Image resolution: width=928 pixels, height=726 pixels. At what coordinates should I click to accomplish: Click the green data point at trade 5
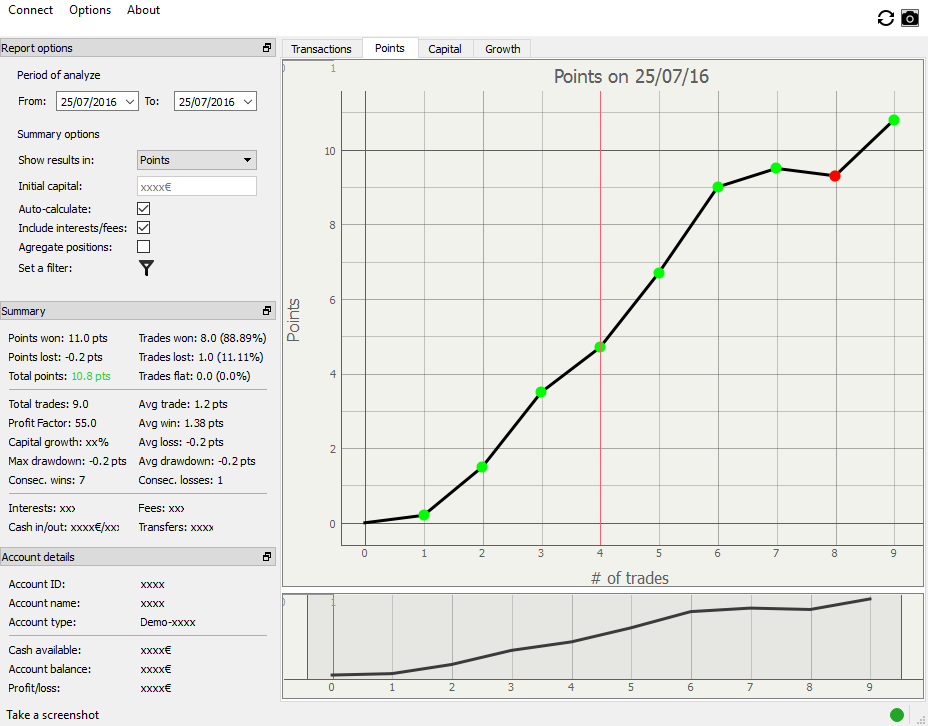tap(659, 273)
